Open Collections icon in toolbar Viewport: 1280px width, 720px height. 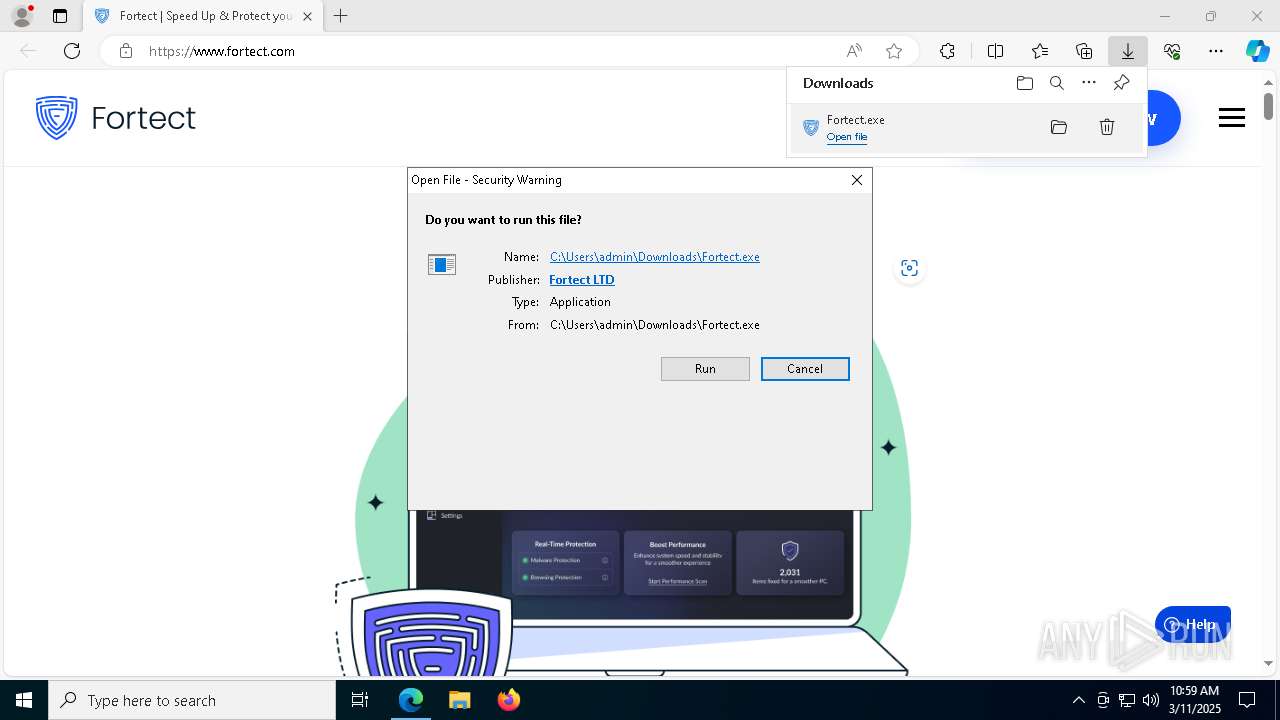tap(1084, 51)
